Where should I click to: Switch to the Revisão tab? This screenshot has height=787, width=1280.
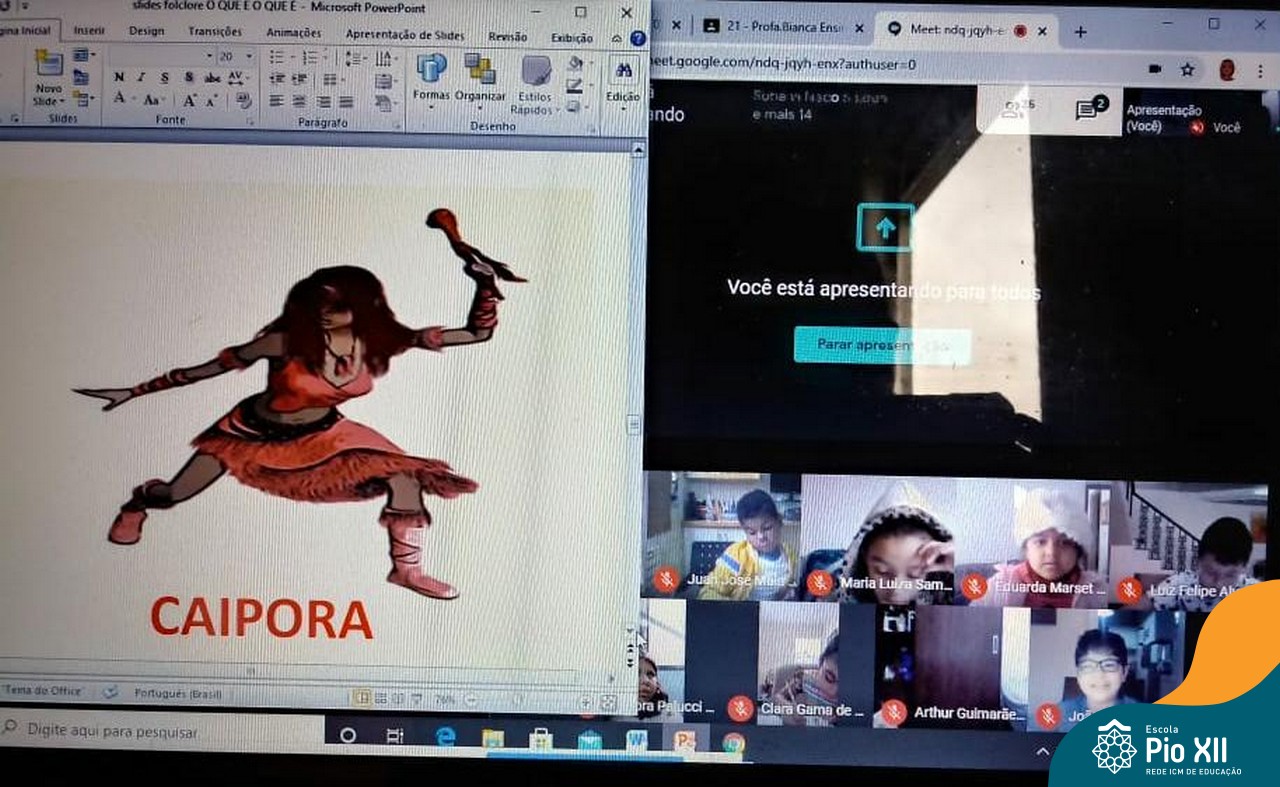point(508,36)
